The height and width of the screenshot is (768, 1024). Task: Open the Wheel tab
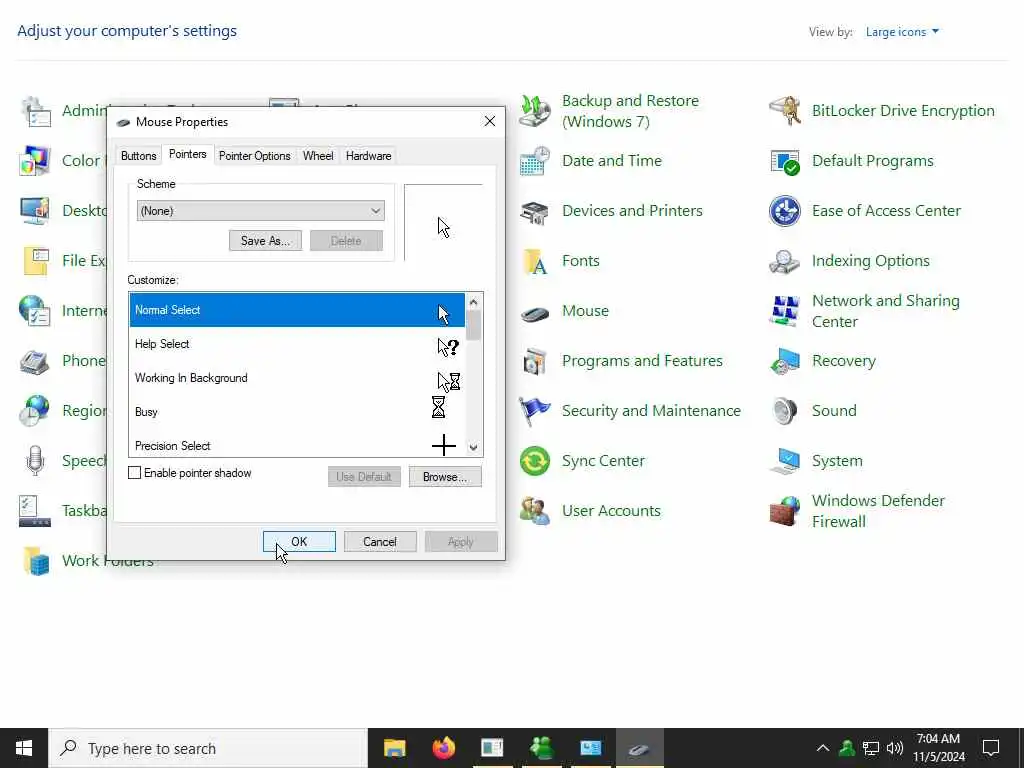(318, 156)
